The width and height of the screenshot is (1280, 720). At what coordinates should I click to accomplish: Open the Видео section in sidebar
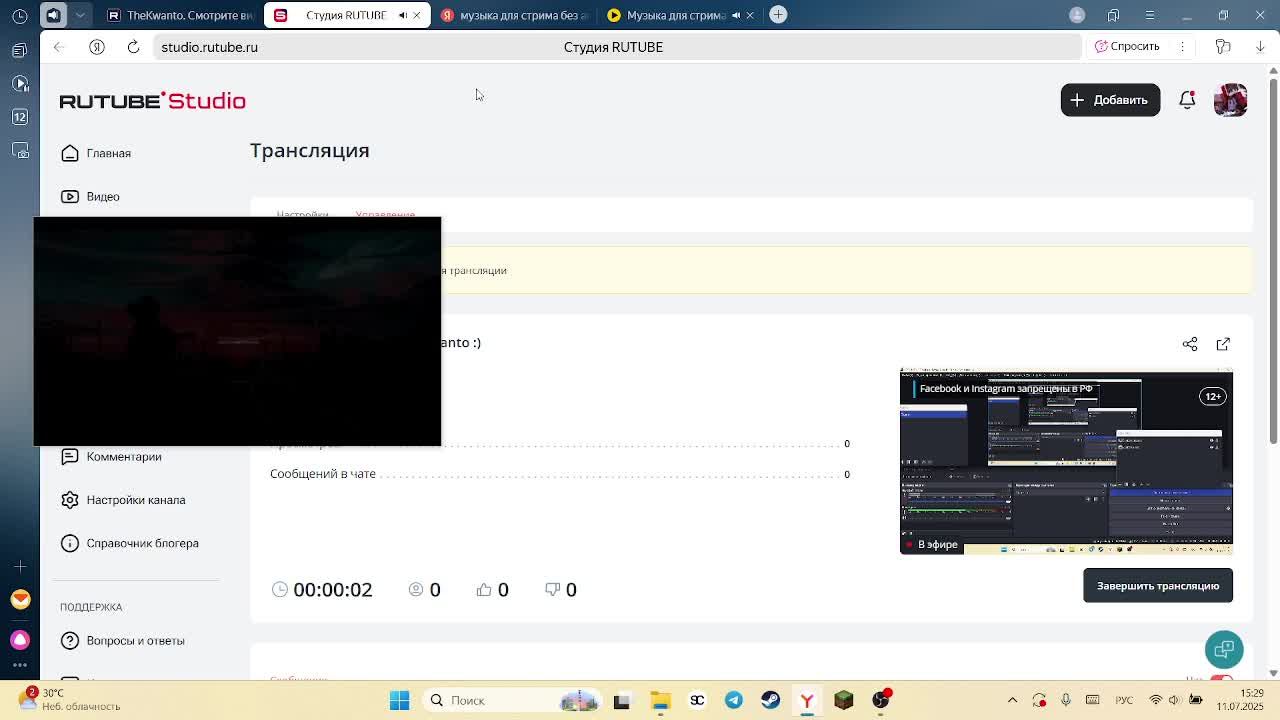point(90,196)
